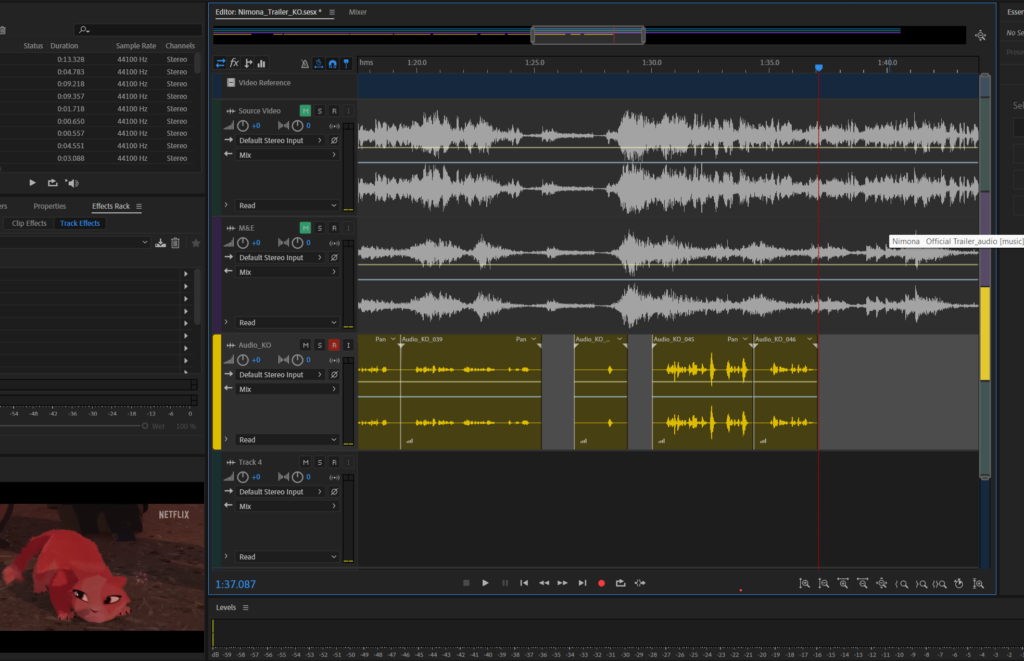Show the track effects (fx) view
The height and width of the screenshot is (661, 1024).
pyautogui.click(x=234, y=63)
